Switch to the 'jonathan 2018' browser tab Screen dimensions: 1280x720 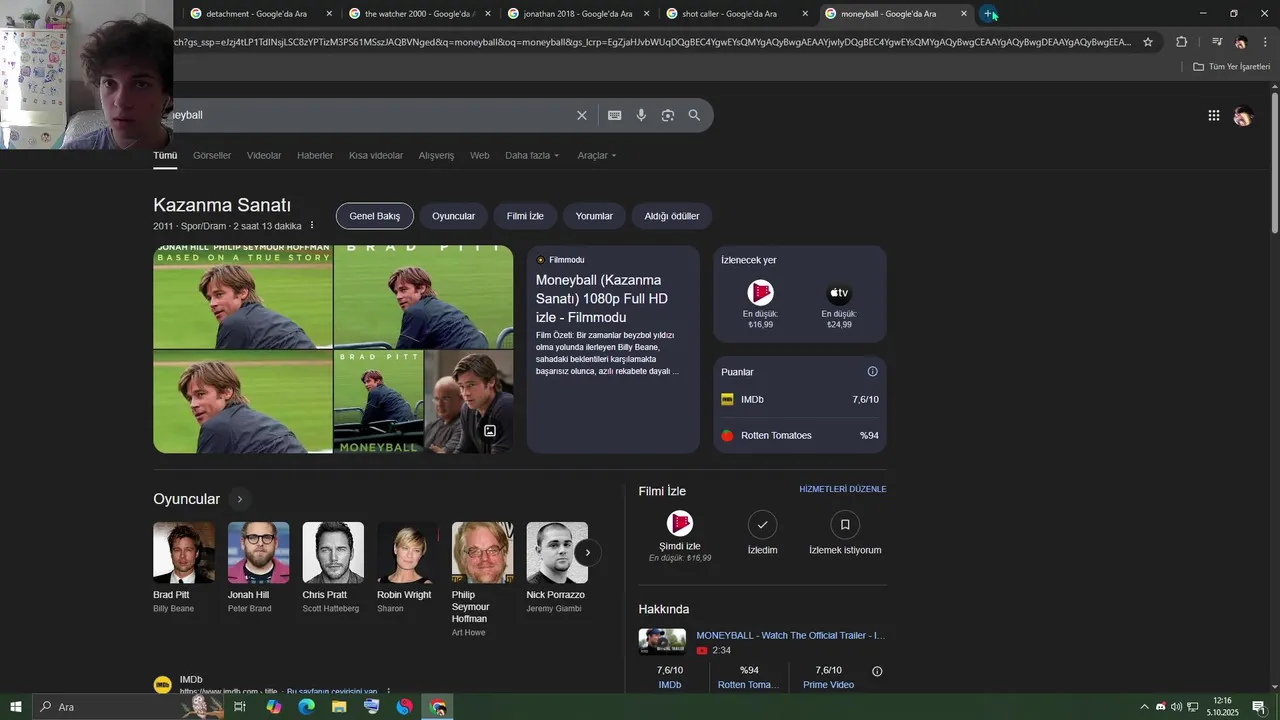point(578,14)
